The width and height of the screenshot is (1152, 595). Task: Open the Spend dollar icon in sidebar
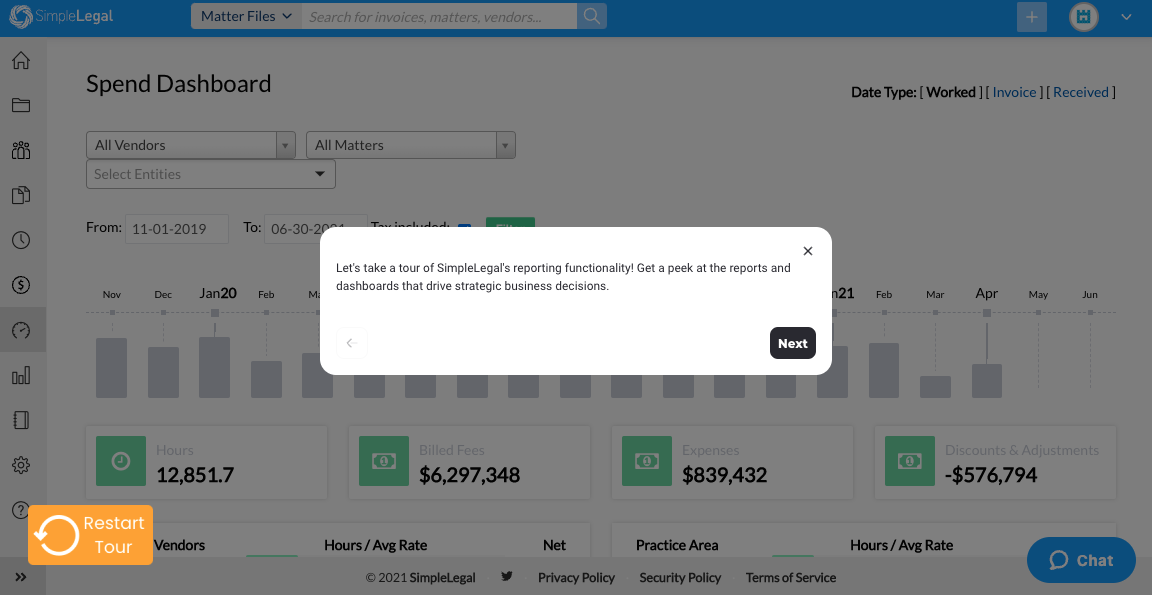coord(20,284)
